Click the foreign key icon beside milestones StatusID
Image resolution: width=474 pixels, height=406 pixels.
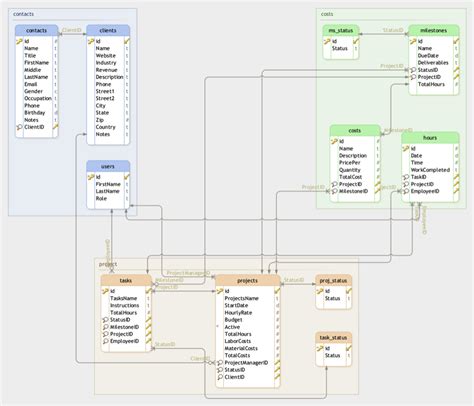click(x=413, y=70)
